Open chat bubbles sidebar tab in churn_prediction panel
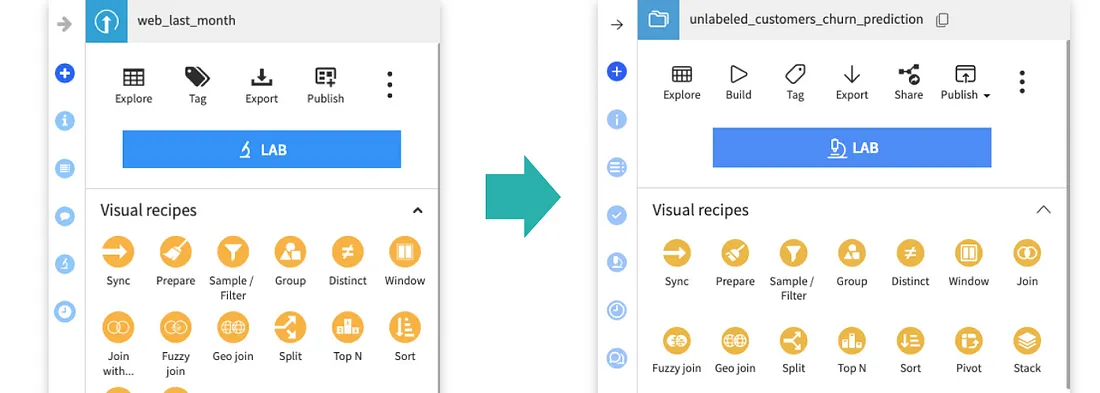This screenshot has height=393, width=1100. [617, 358]
